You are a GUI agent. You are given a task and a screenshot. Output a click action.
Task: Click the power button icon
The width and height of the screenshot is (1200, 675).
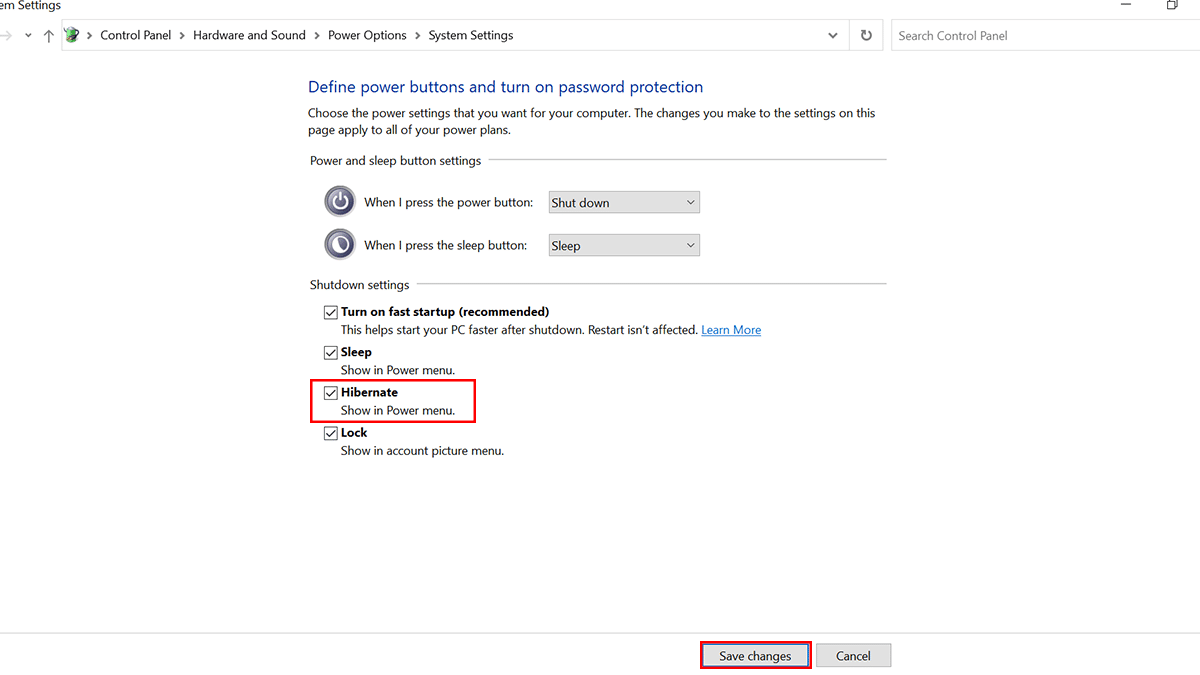click(x=340, y=201)
